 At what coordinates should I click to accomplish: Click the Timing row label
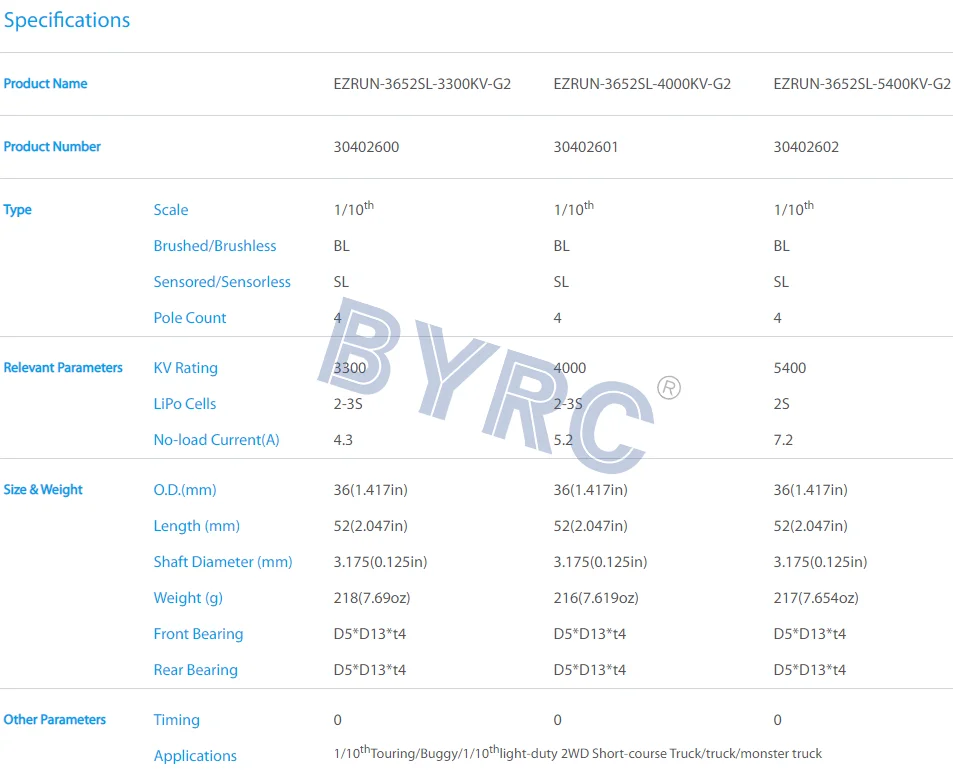pyautogui.click(x=176, y=720)
